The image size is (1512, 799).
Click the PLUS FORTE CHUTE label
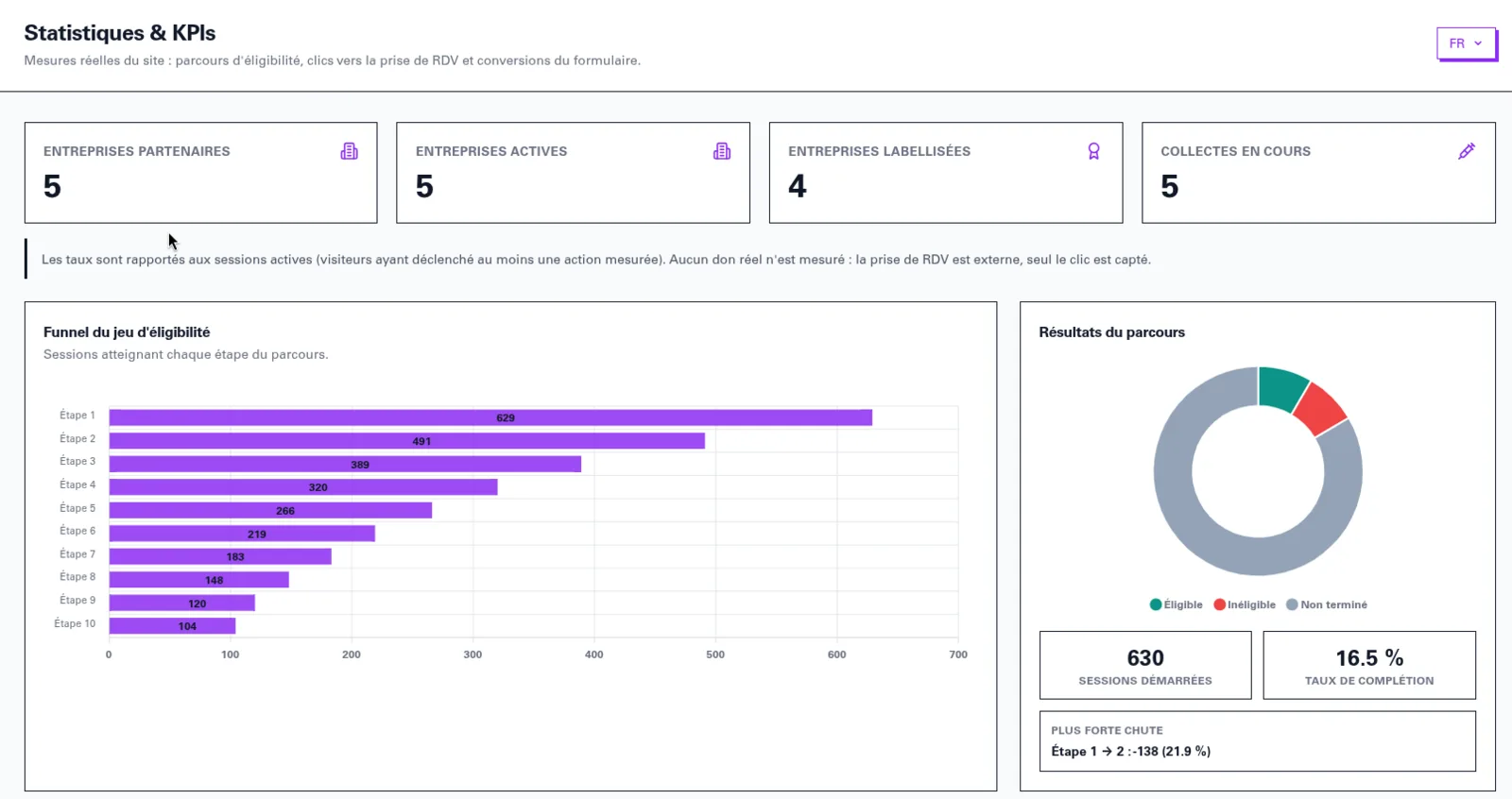coord(1107,731)
